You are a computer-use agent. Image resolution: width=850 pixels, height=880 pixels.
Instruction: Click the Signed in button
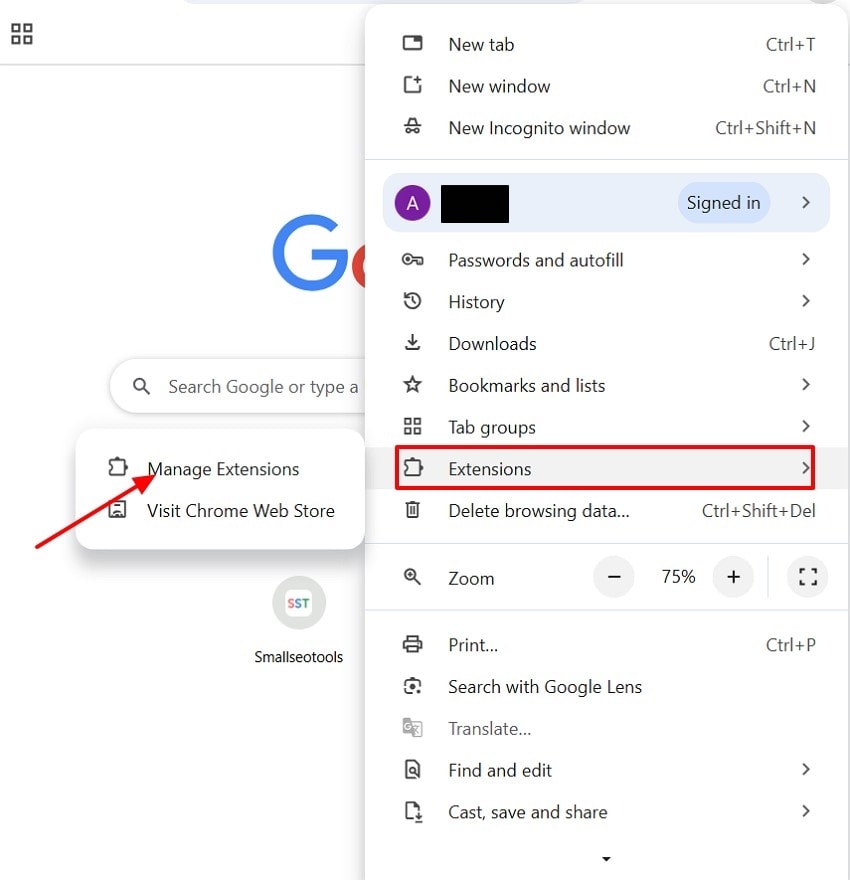[723, 203]
